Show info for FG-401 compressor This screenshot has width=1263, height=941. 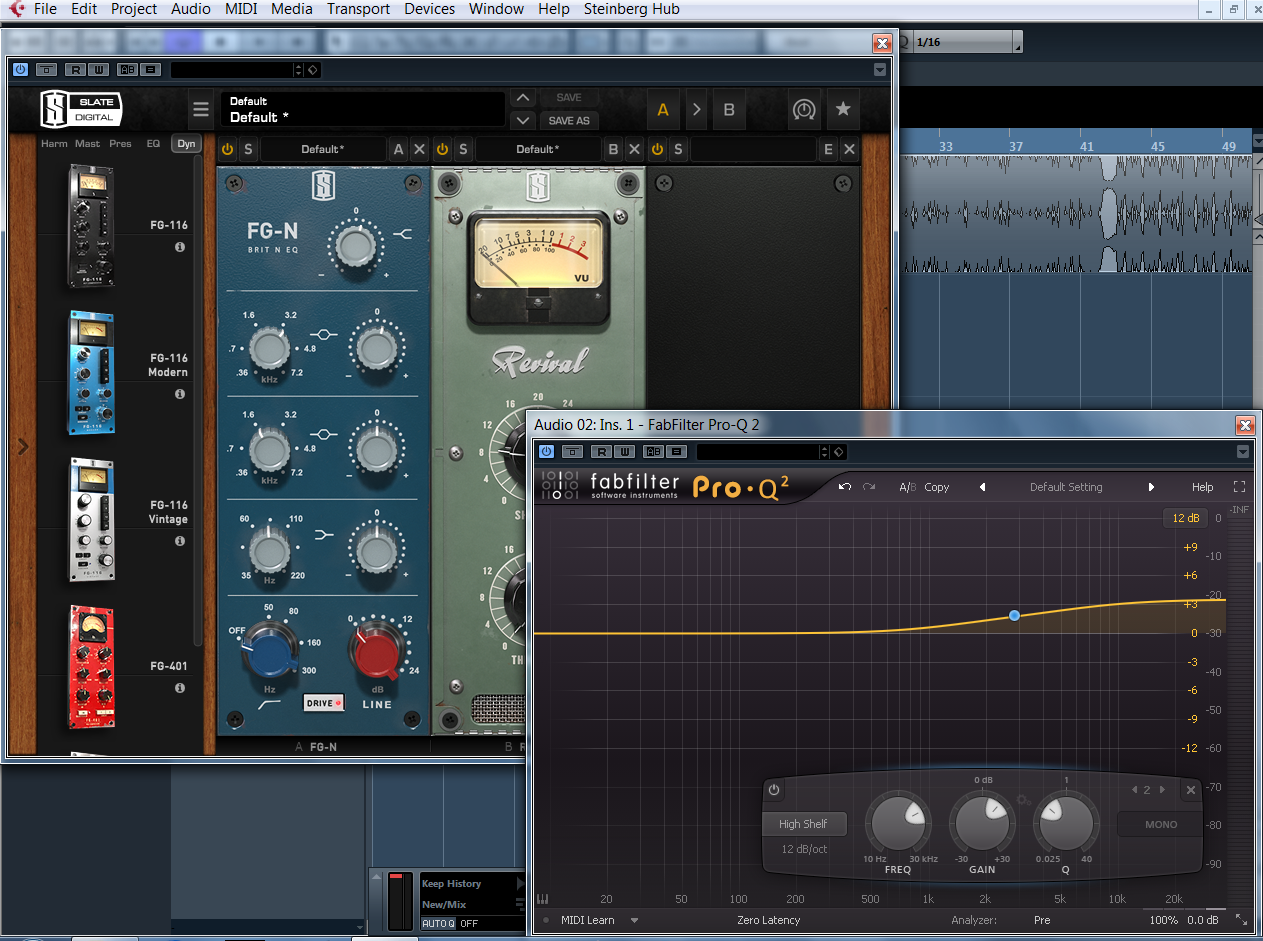180,688
